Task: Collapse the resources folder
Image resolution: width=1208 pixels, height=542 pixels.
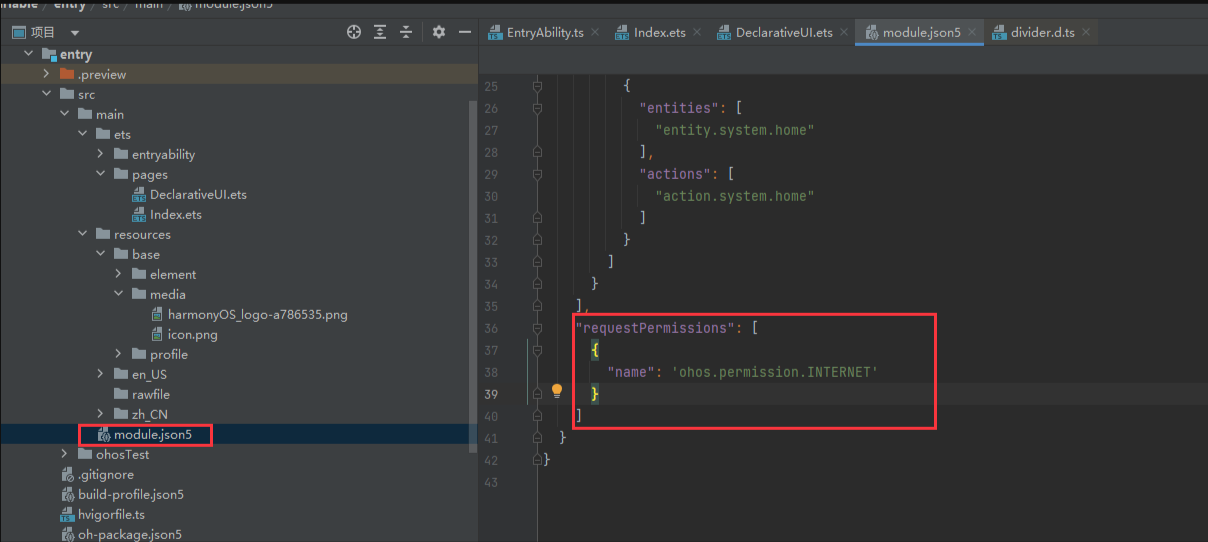Action: (x=82, y=234)
